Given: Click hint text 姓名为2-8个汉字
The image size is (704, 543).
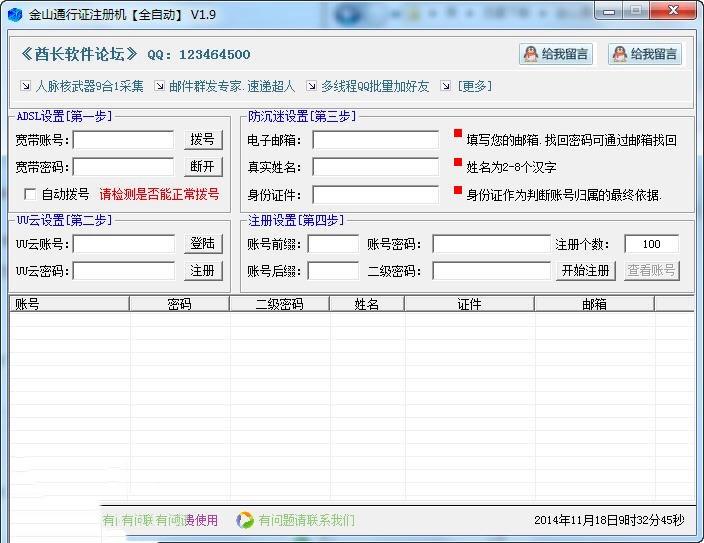Looking at the screenshot, I should tap(511, 168).
